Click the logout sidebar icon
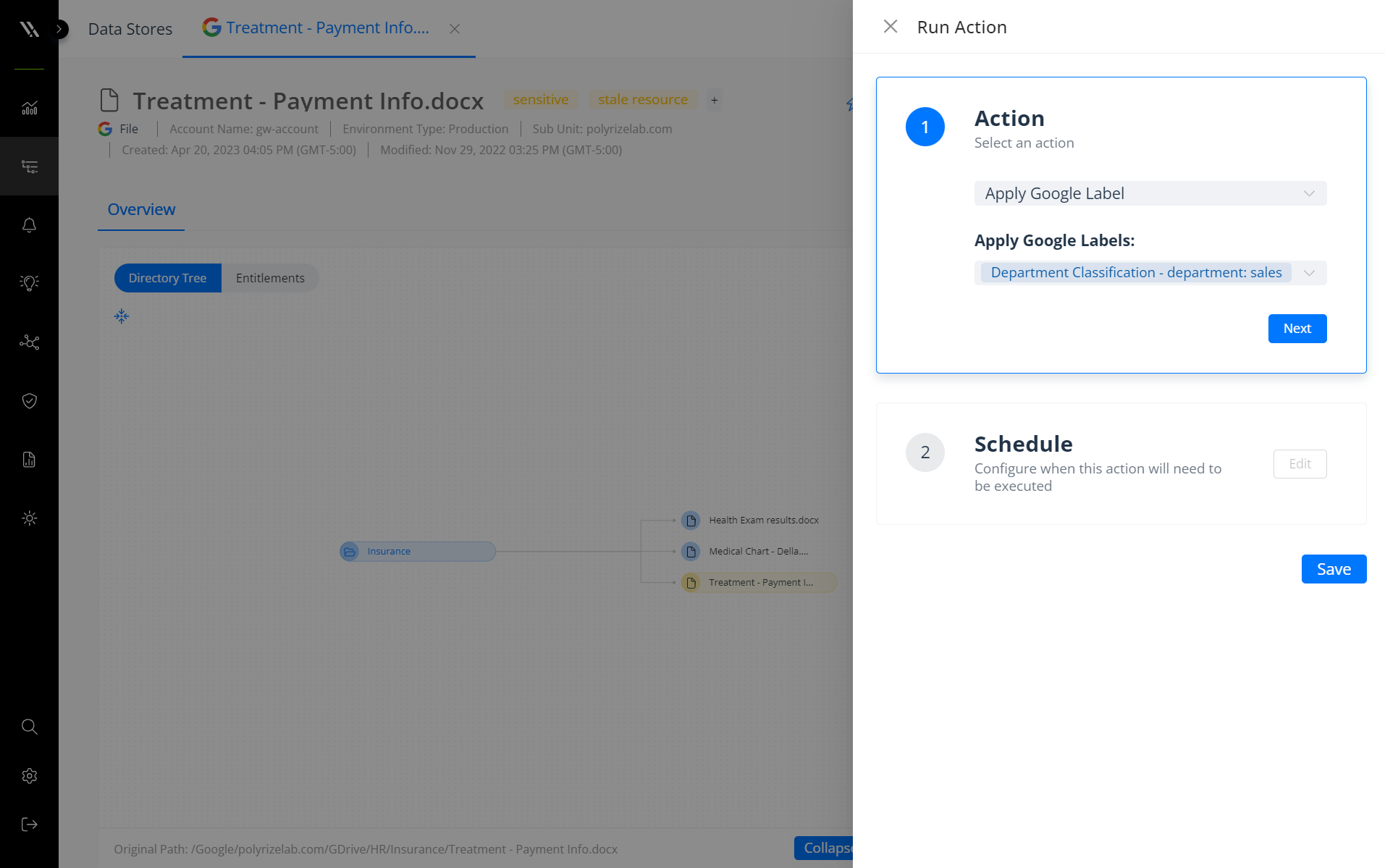Screen dimensions: 1385x868 [29, 825]
